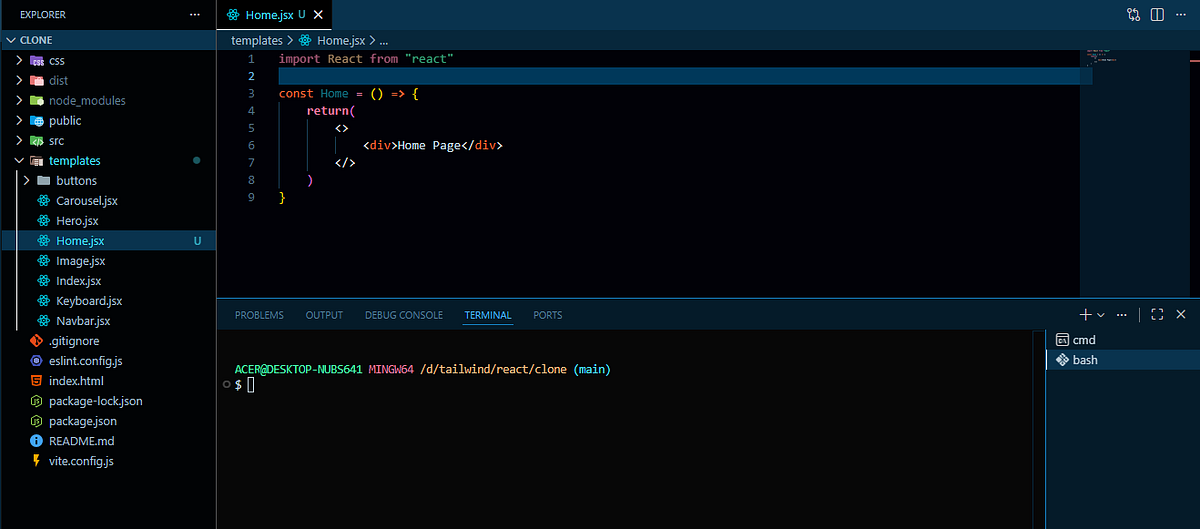The width and height of the screenshot is (1200, 529).
Task: Click the templates breadcrumb segment
Action: click(257, 40)
